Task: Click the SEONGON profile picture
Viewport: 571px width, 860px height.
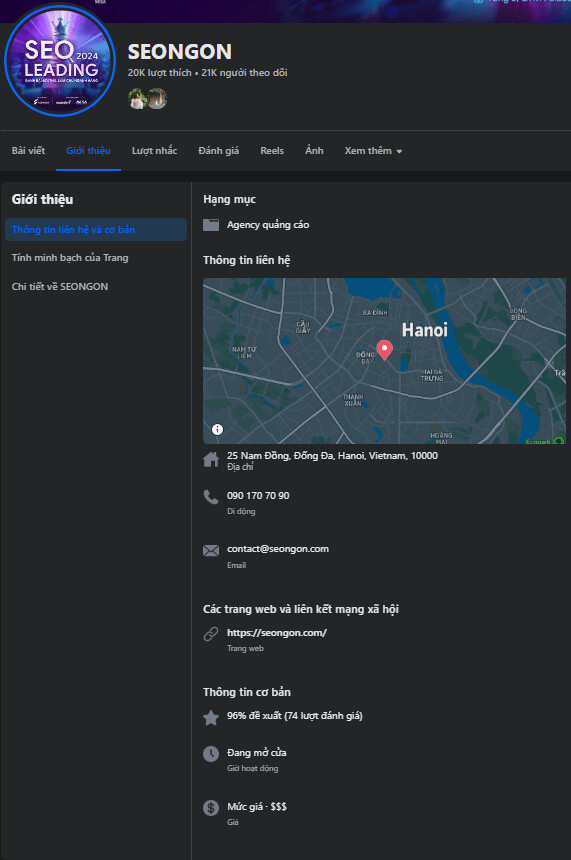Action: click(x=60, y=60)
